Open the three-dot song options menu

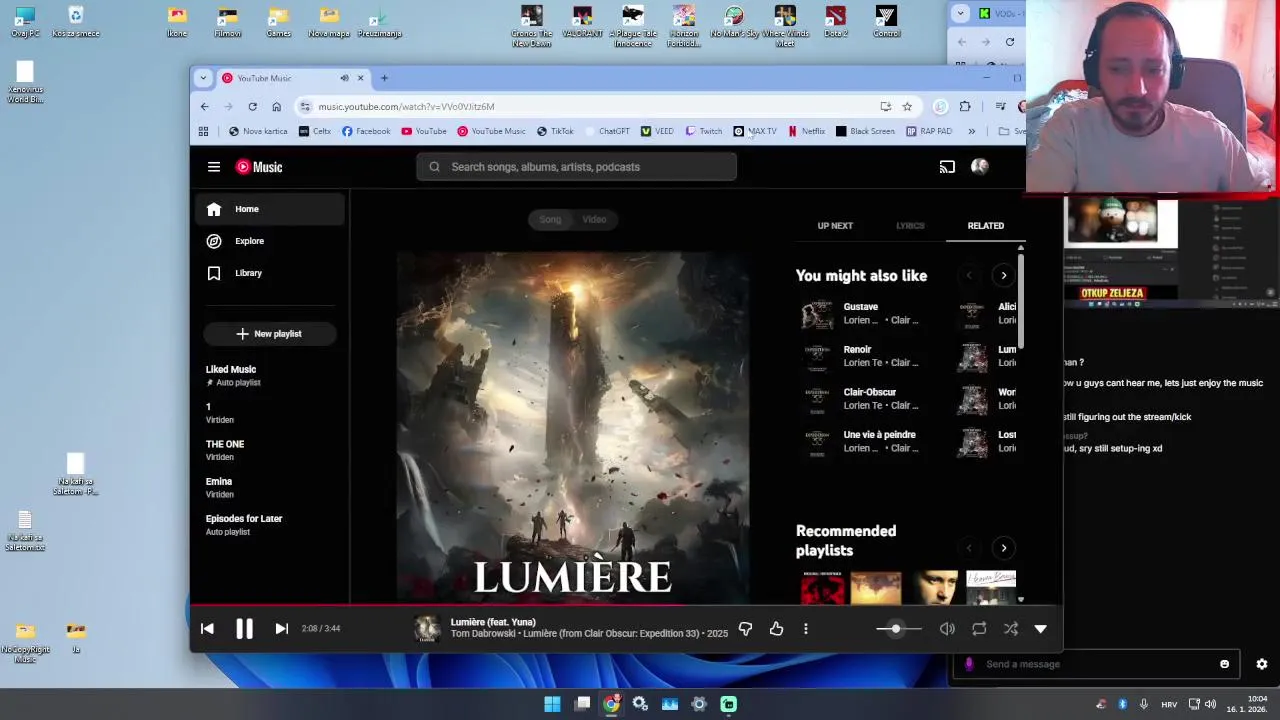(806, 628)
